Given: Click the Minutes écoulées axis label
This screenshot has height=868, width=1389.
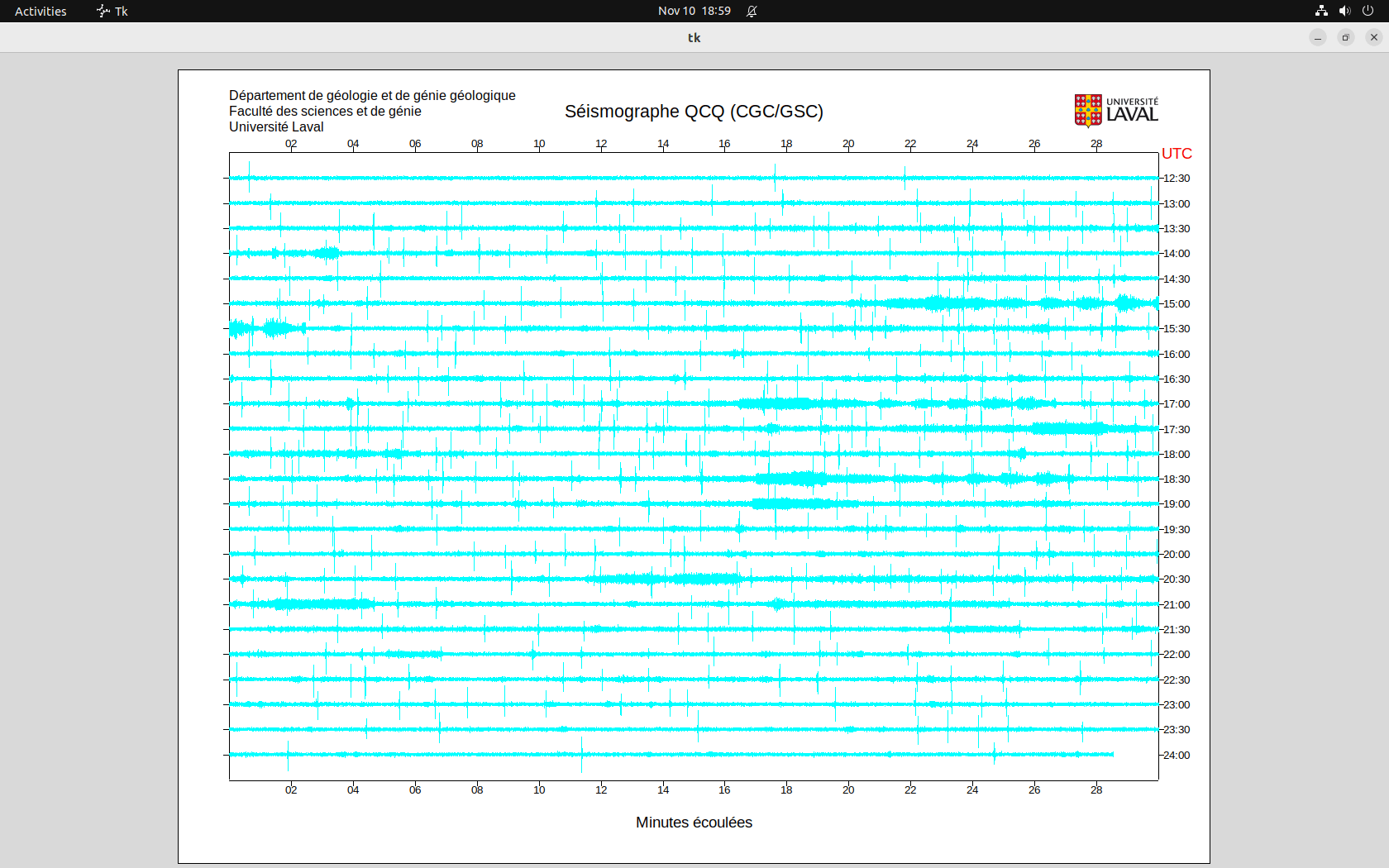Looking at the screenshot, I should pyautogui.click(x=694, y=823).
